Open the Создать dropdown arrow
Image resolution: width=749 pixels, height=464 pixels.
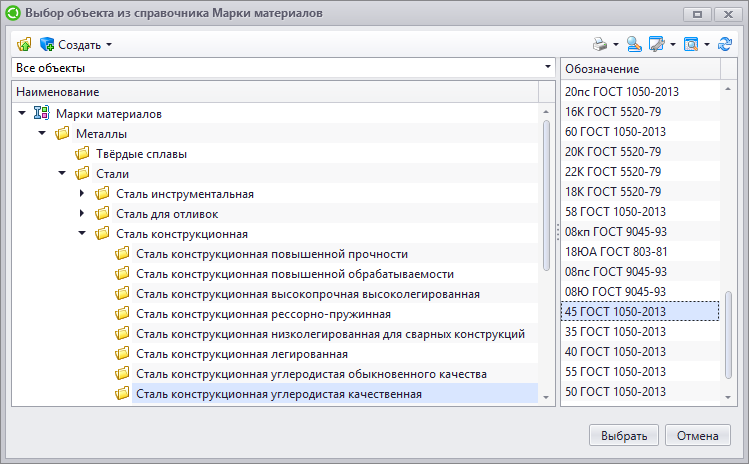click(109, 44)
